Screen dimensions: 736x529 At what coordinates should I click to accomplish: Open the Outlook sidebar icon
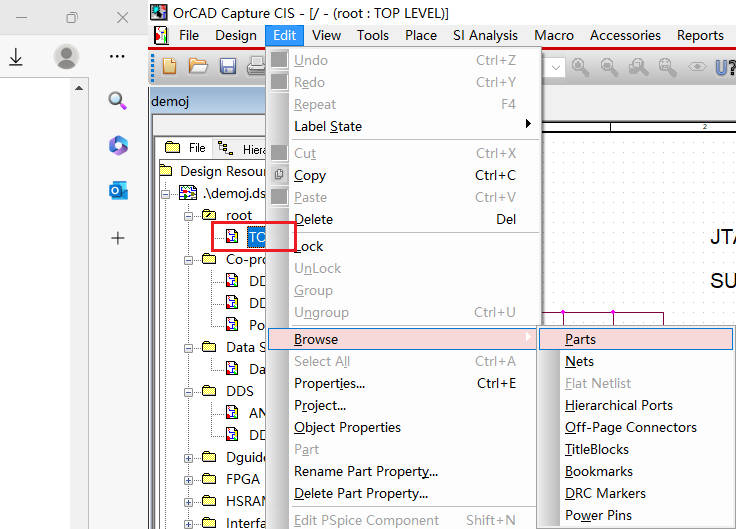(x=118, y=191)
